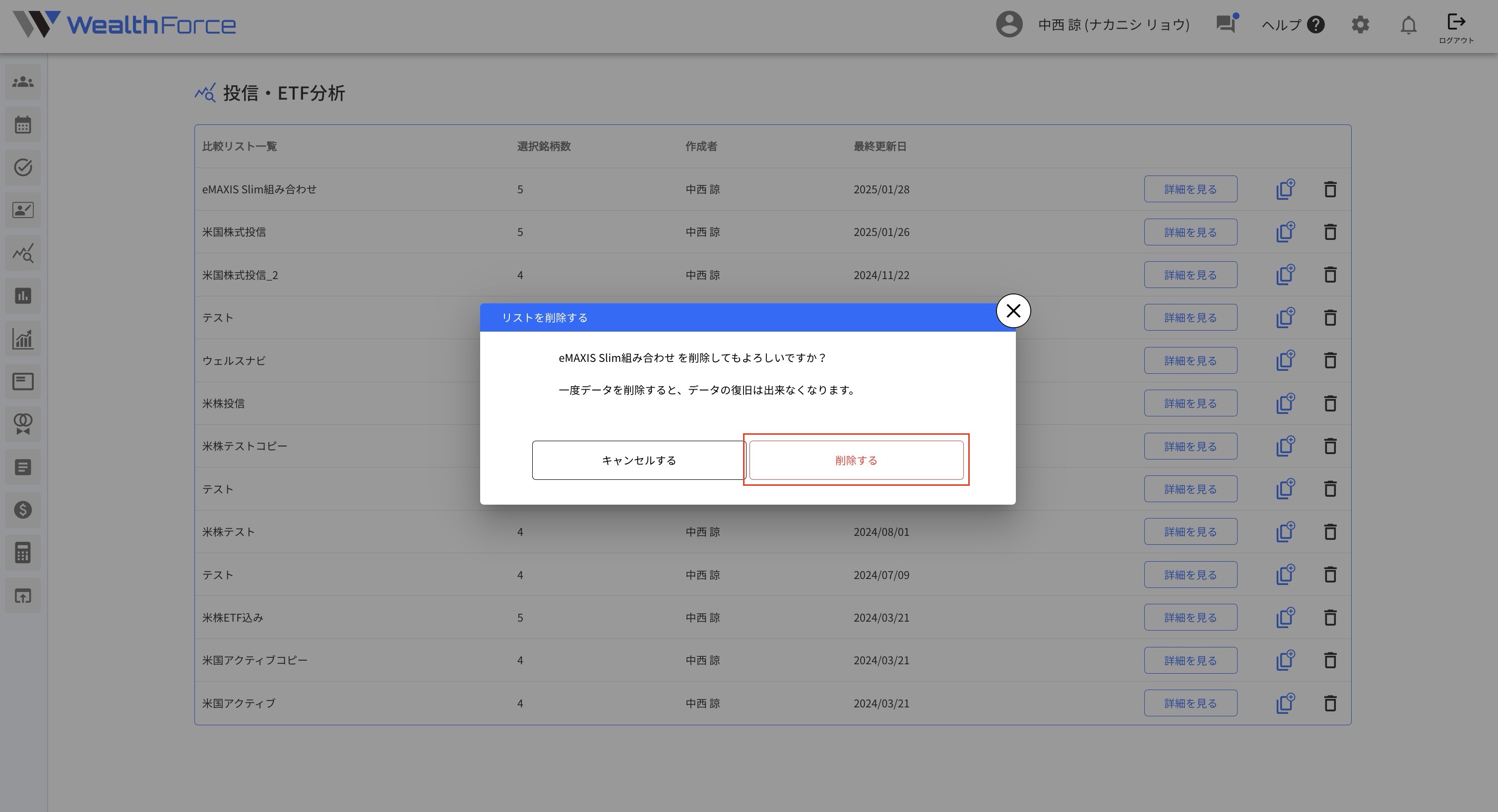Select the fund analysis sidebar icon
The height and width of the screenshot is (812, 1498).
[x=23, y=253]
